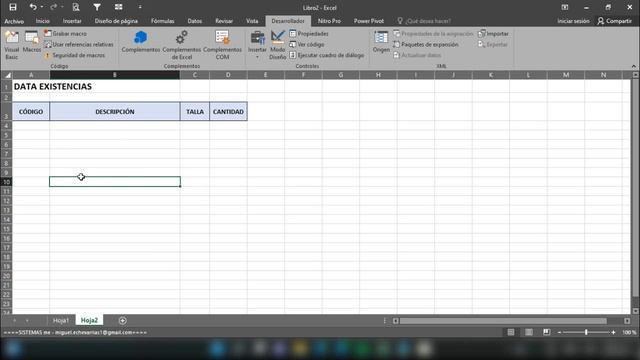
Task: Open control Propiedades
Action: (309, 33)
